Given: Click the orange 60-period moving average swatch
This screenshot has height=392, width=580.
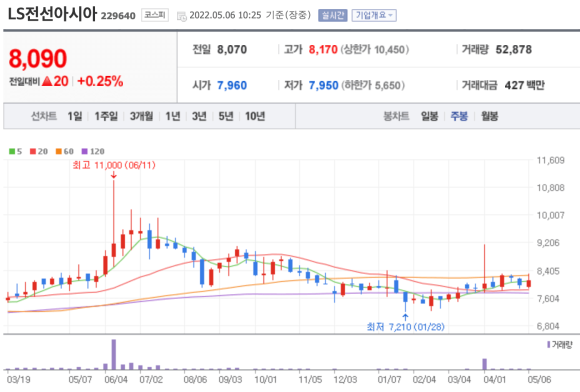Looking at the screenshot, I should click(58, 151).
